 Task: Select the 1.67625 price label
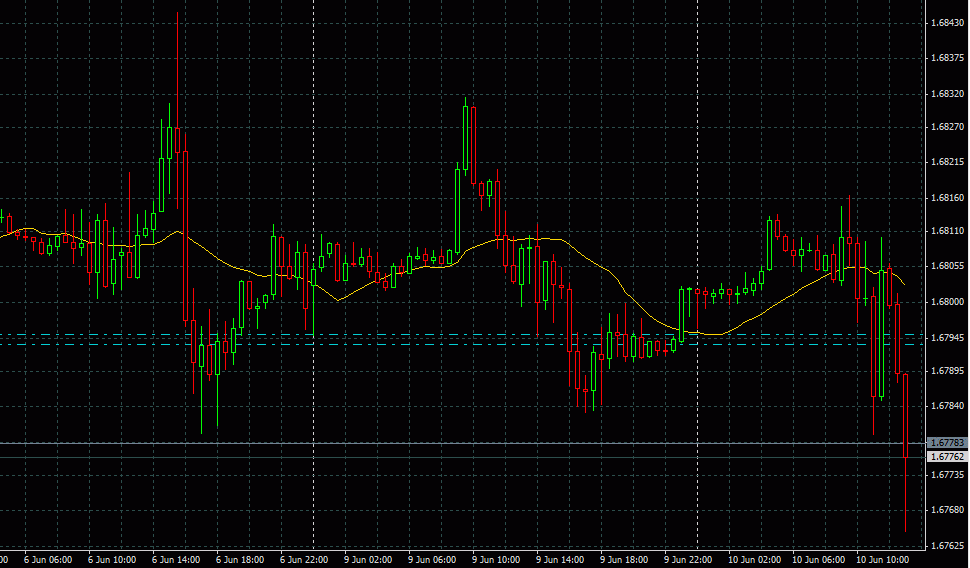948,546
